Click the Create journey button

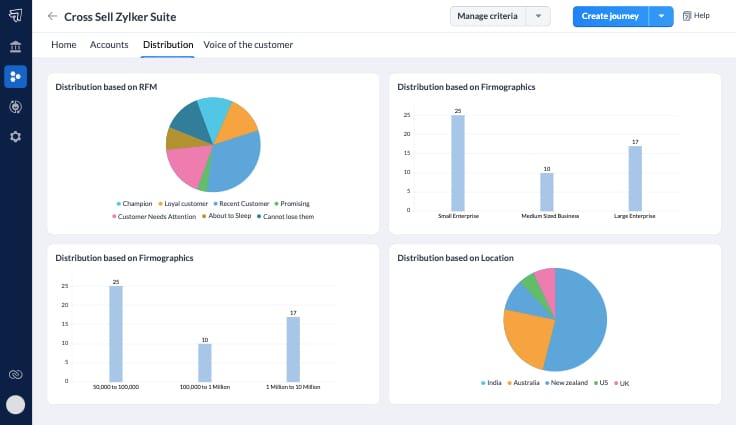click(610, 16)
